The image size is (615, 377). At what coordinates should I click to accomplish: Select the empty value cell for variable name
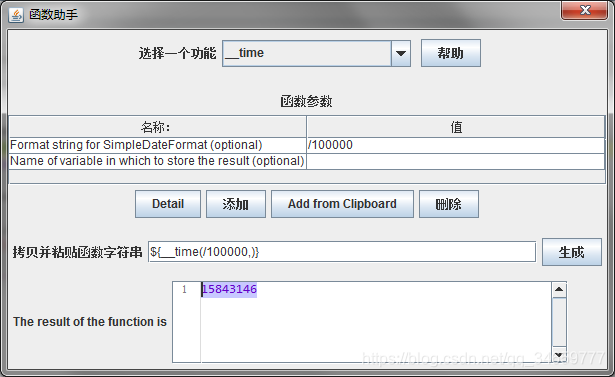pyautogui.click(x=455, y=161)
